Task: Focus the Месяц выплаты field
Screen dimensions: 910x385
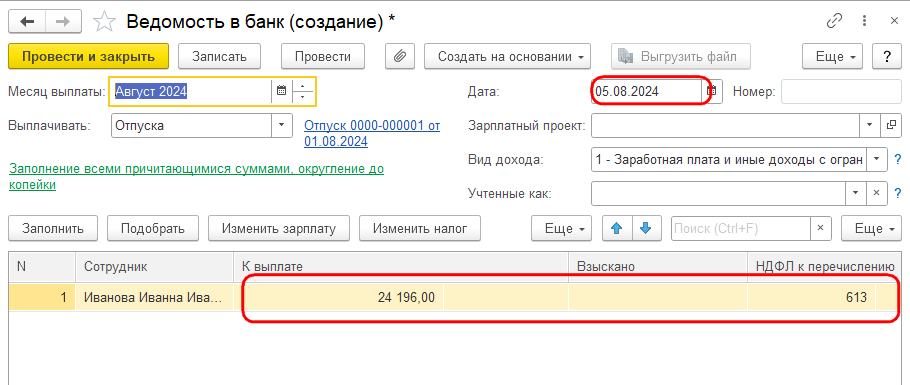Action: (x=192, y=91)
